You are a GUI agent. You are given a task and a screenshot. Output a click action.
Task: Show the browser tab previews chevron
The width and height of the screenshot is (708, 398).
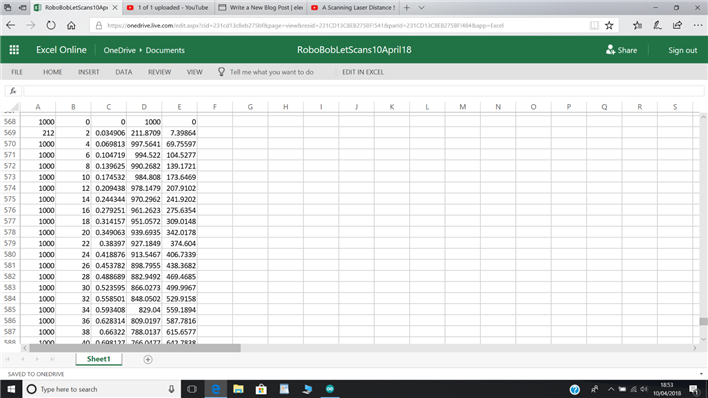(x=421, y=8)
